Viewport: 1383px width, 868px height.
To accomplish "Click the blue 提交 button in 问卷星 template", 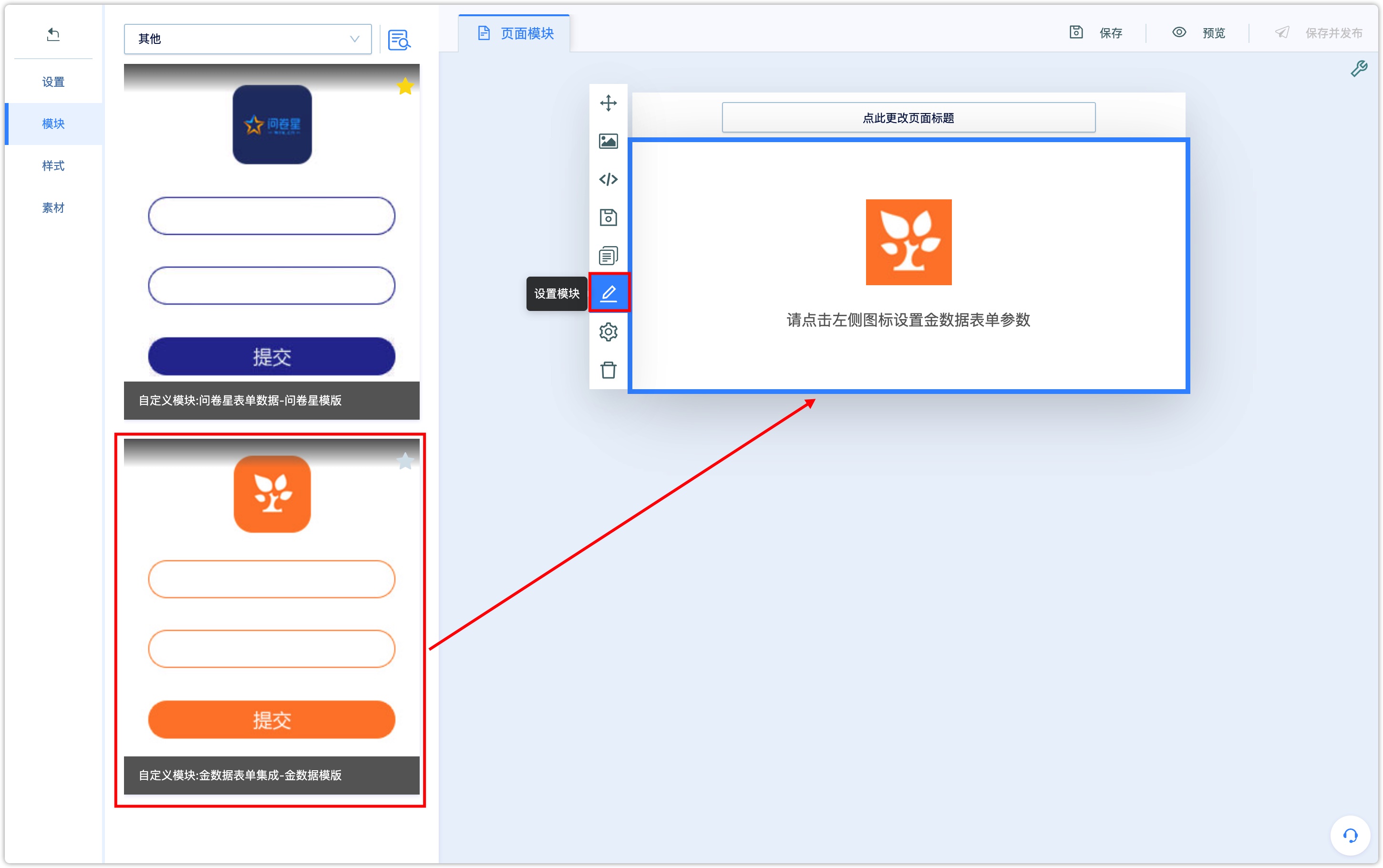I will [272, 357].
